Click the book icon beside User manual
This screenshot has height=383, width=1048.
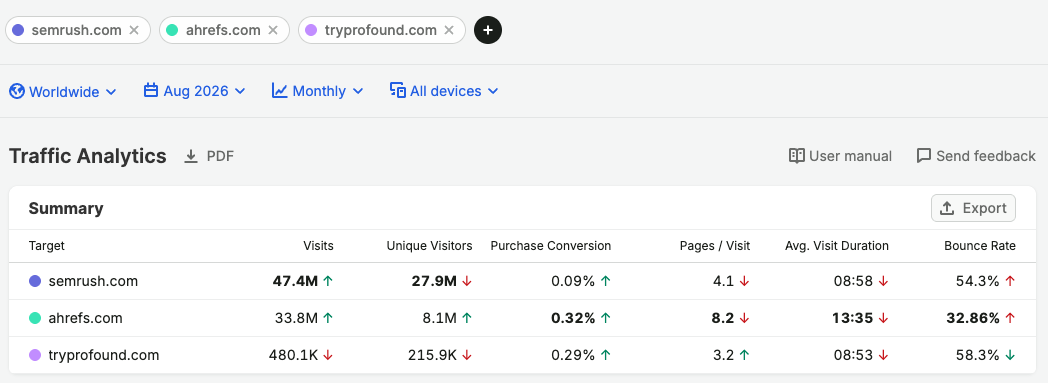(x=797, y=156)
